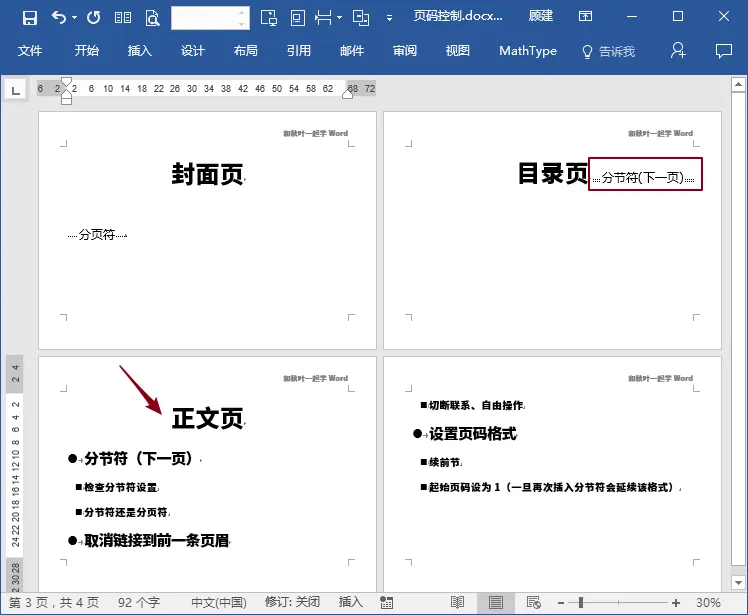The width and height of the screenshot is (748, 615).
Task: Open the 视图 tab
Action: pyautogui.click(x=458, y=51)
